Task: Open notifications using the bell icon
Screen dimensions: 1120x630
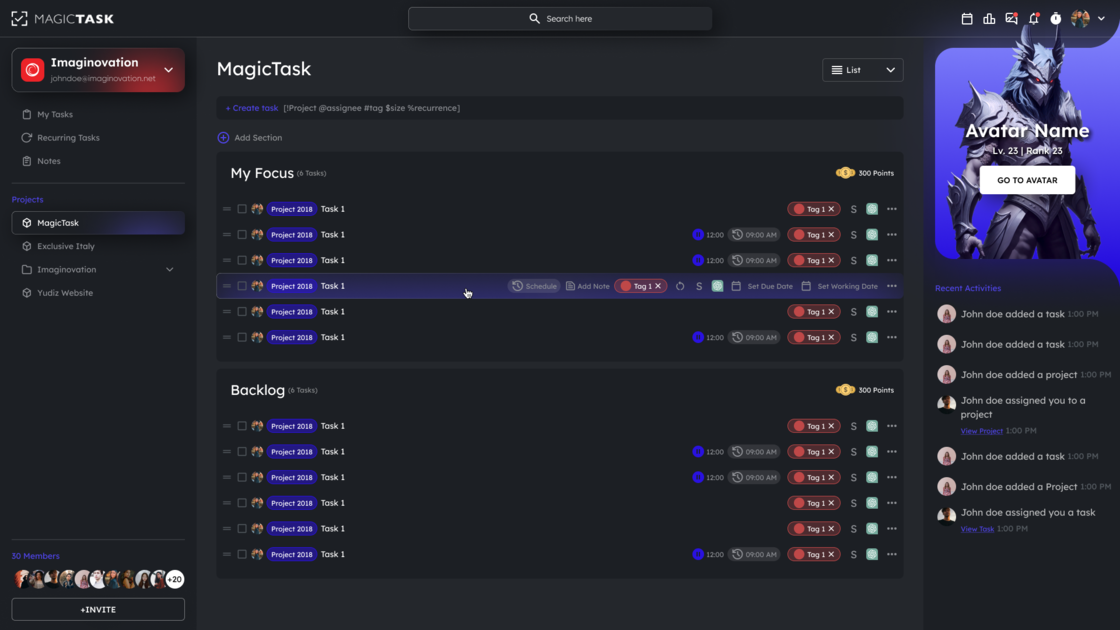Action: (x=1035, y=18)
